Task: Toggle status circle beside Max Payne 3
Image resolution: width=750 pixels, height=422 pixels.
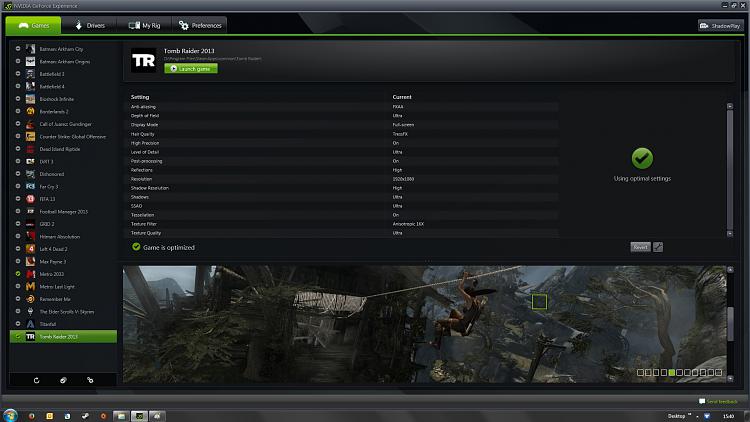Action: click(x=18, y=261)
